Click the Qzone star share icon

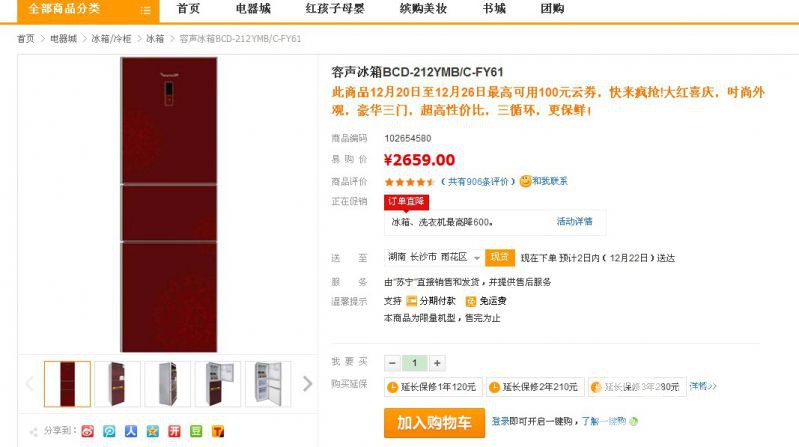click(x=152, y=431)
